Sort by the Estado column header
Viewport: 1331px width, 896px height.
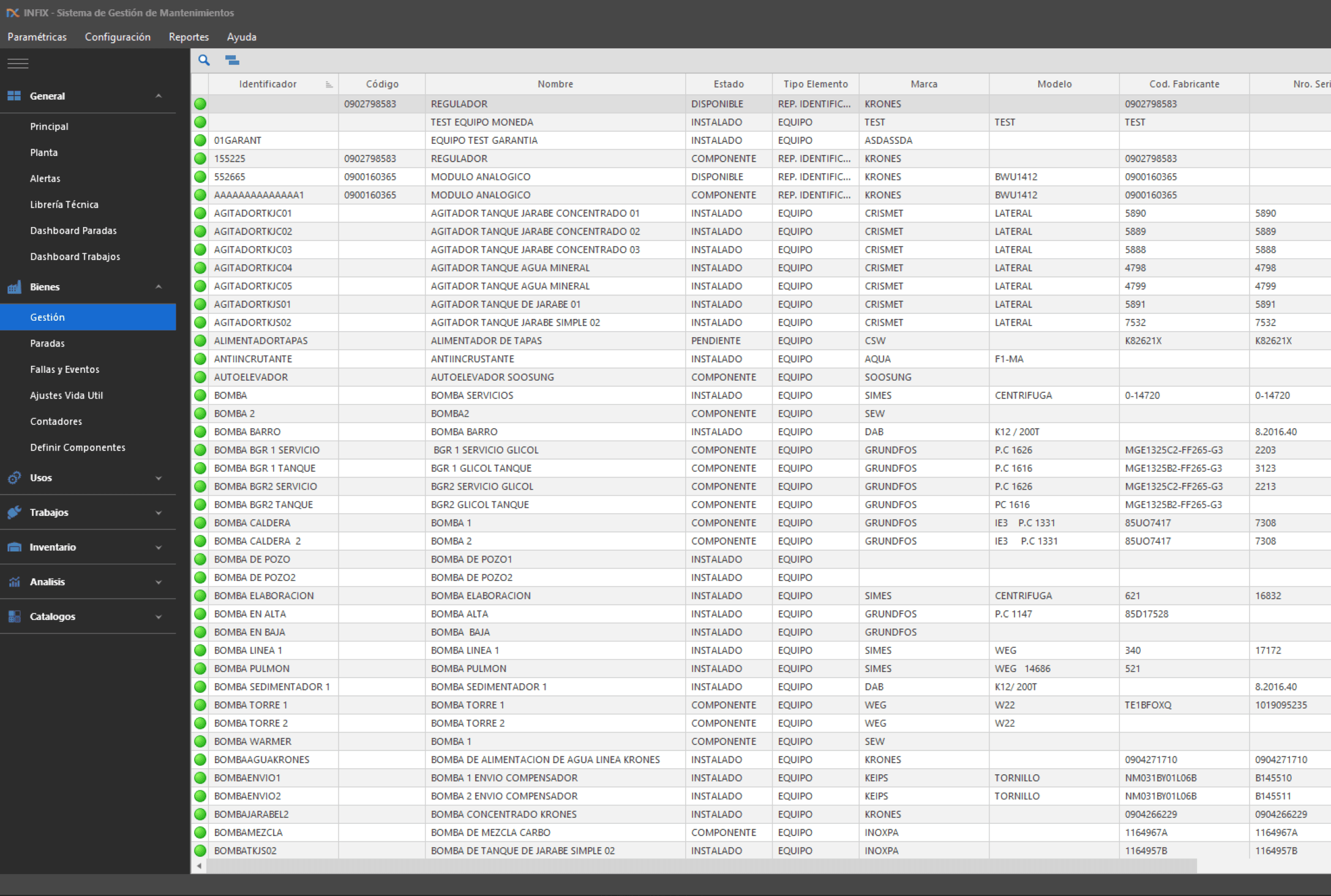729,84
